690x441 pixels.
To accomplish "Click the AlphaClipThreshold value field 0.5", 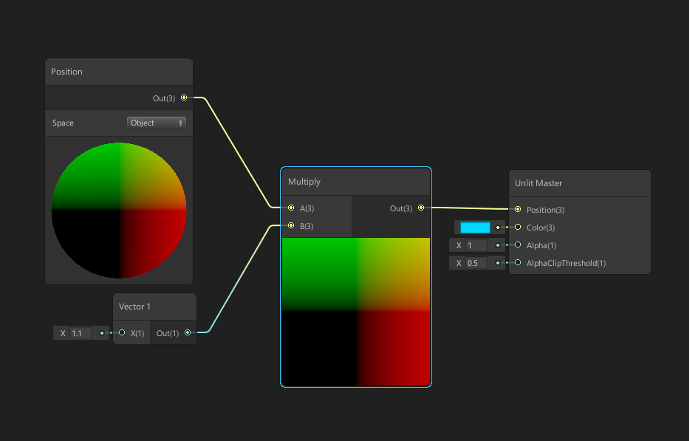I will pyautogui.click(x=474, y=263).
